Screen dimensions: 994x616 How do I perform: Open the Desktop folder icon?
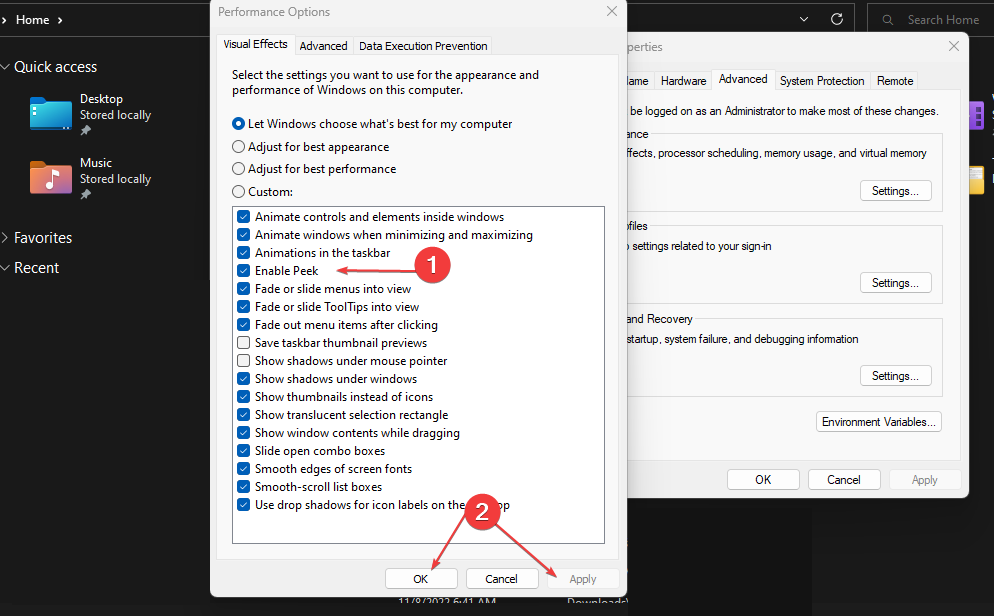(51, 114)
